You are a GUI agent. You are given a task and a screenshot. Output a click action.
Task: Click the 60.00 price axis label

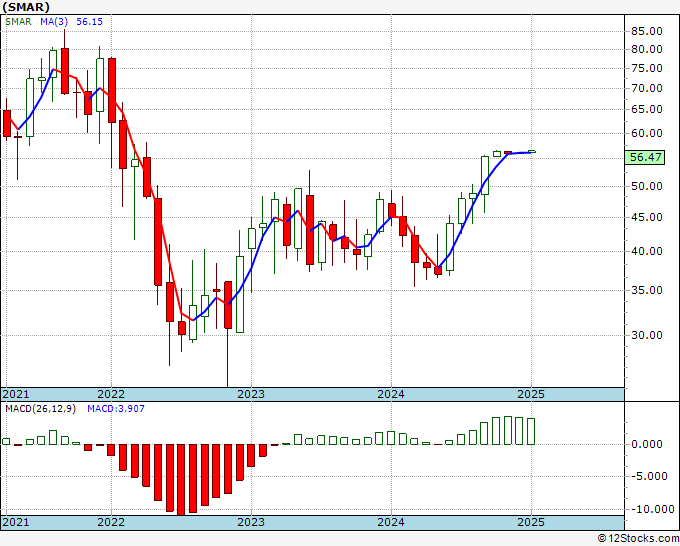tap(647, 134)
